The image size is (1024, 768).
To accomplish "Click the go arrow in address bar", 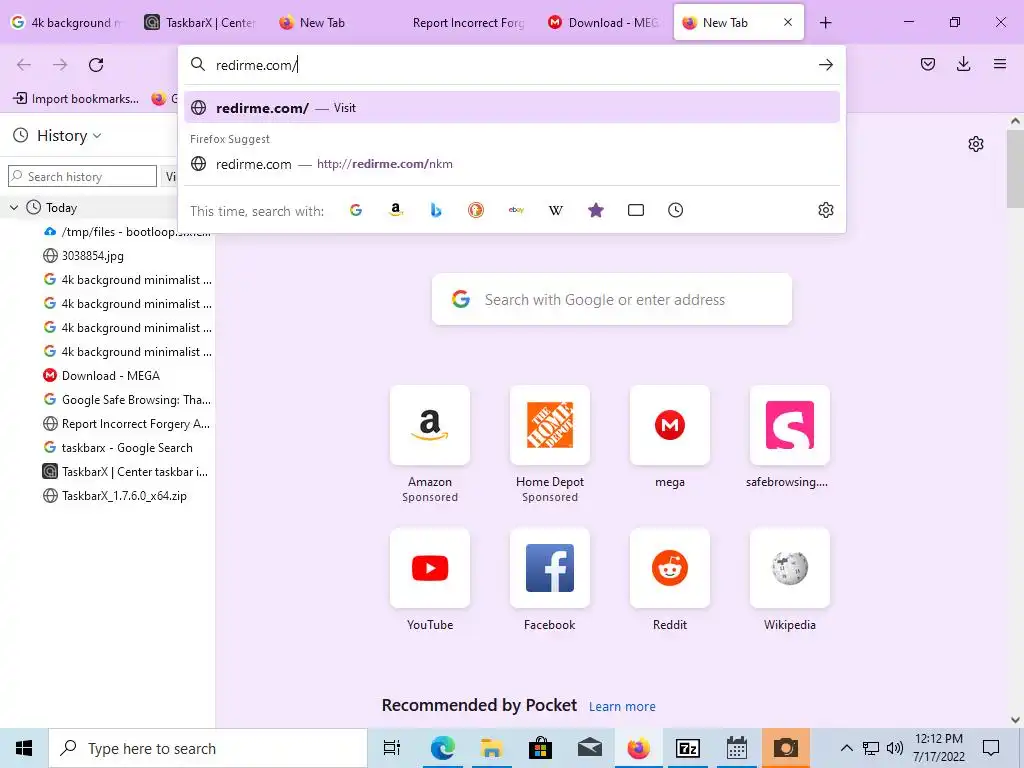I will 825,65.
